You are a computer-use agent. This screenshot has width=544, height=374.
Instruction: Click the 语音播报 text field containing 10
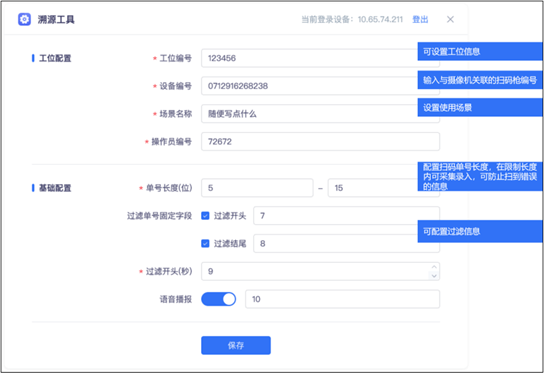(342, 299)
